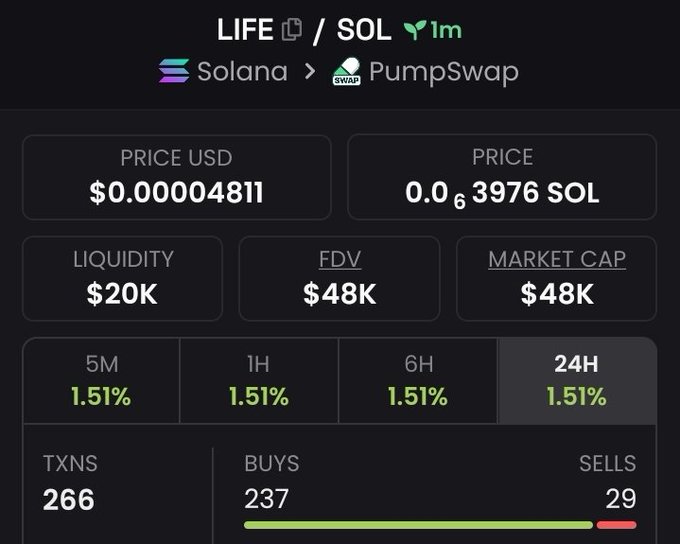The width and height of the screenshot is (680, 544).
Task: Click the Solana chain logo
Action: pos(174,71)
